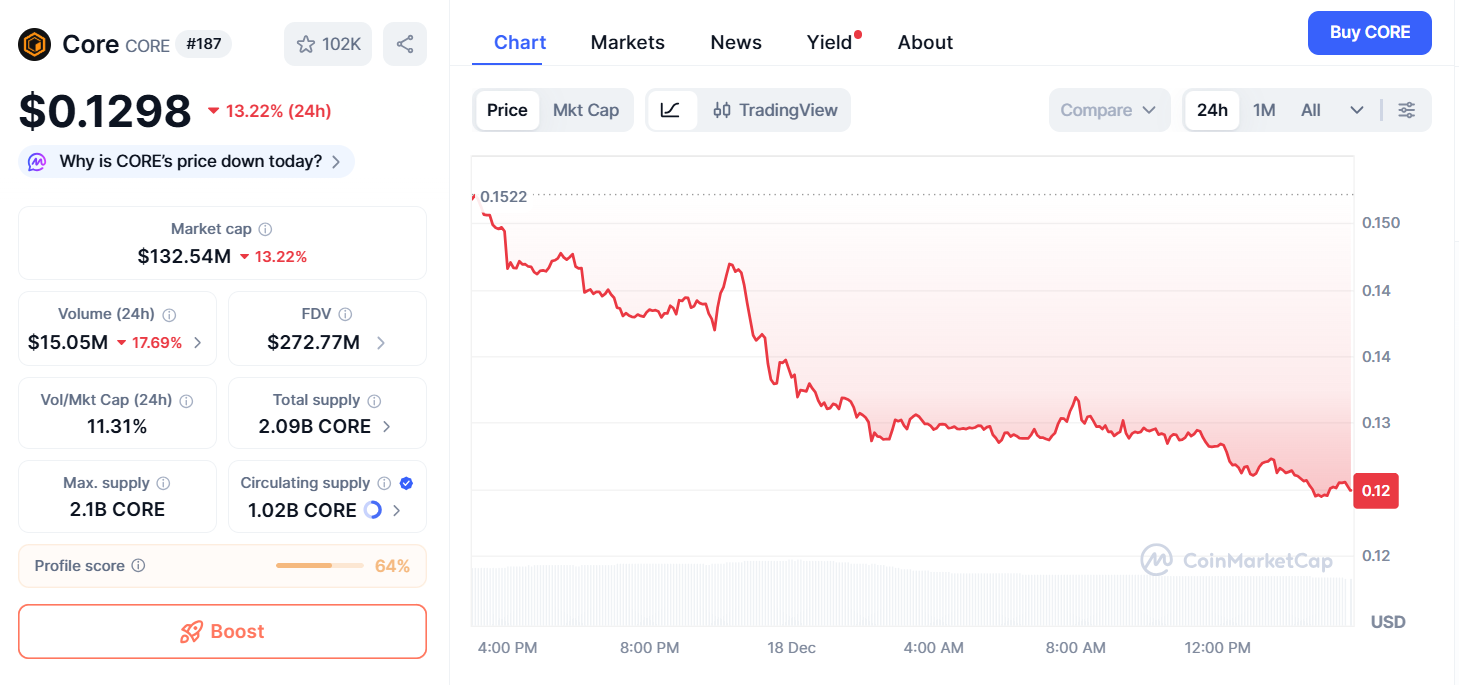Image resolution: width=1459 pixels, height=685 pixels.
Task: Select the line chart icon
Action: click(x=671, y=110)
